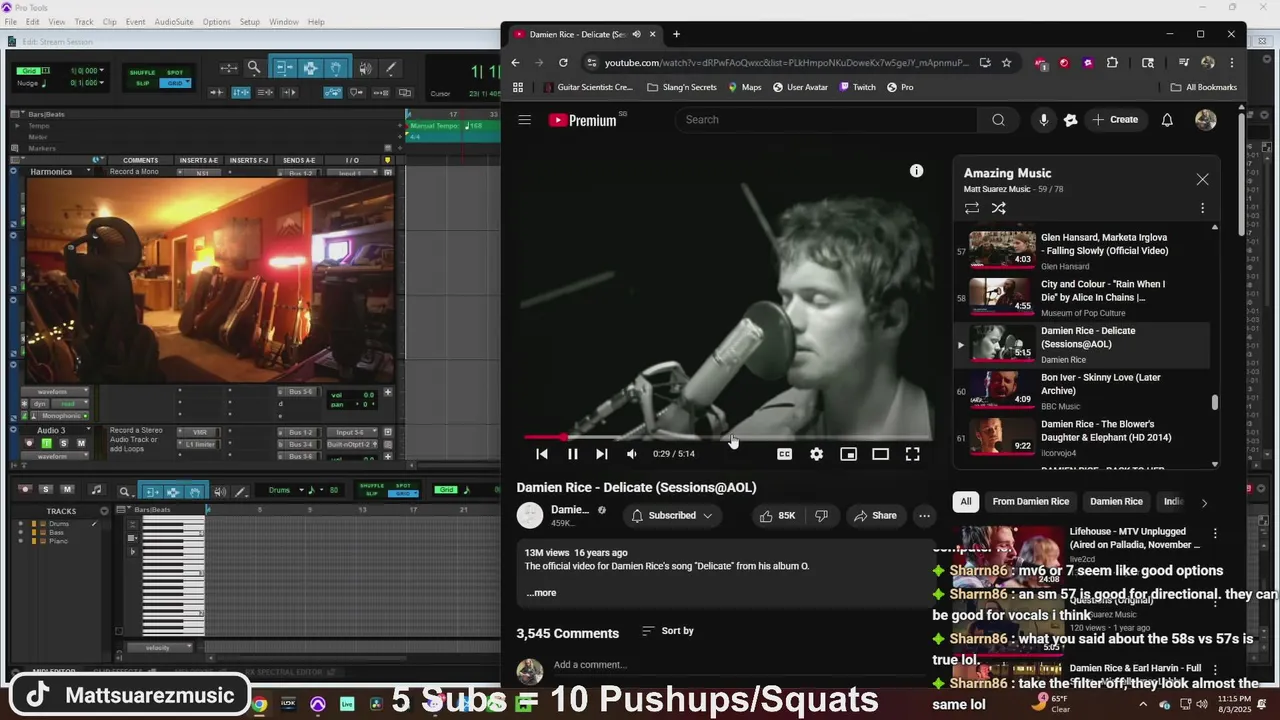The width and height of the screenshot is (1280, 720).
Task: Switch YouTube player to theater mode
Action: tap(880, 454)
